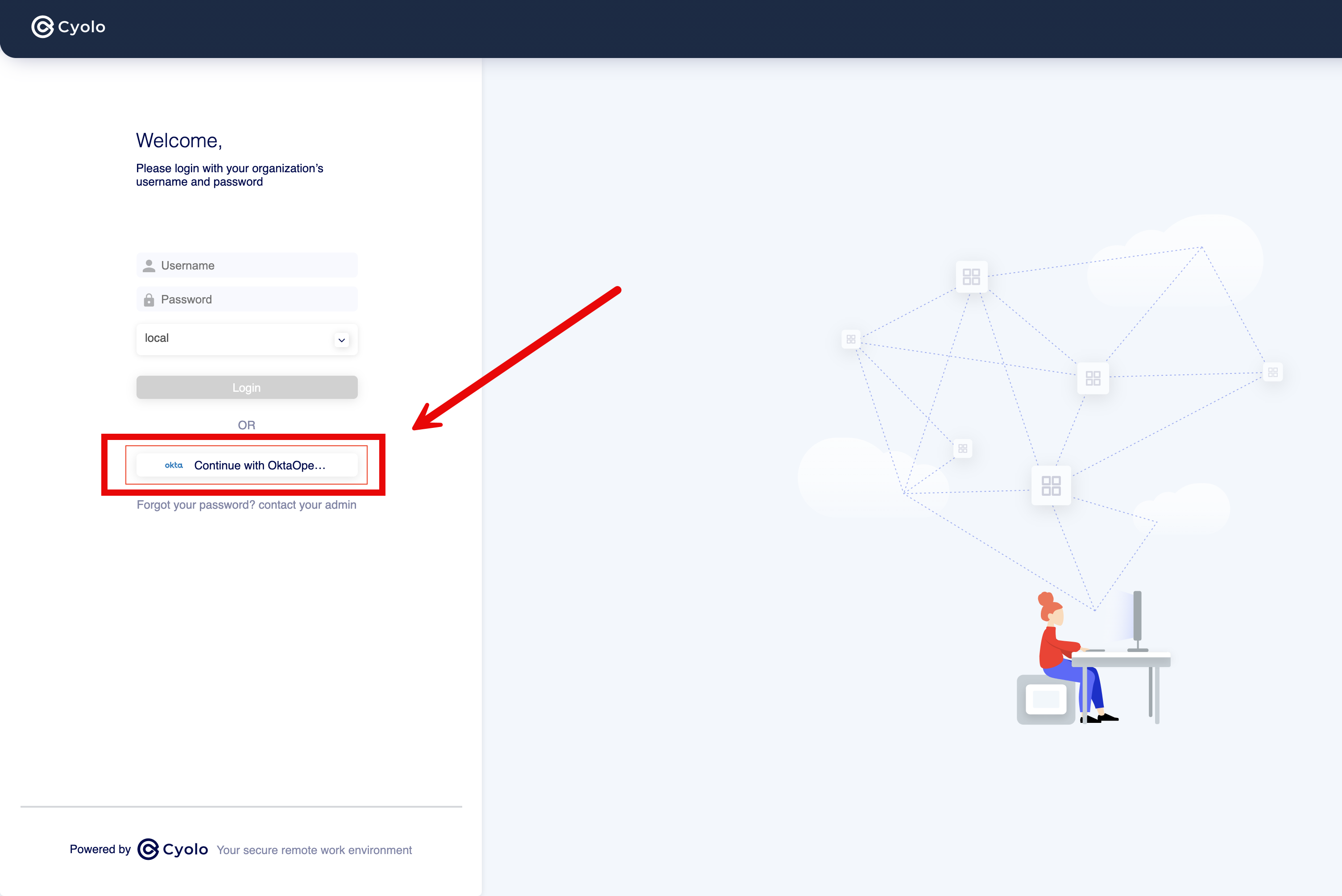This screenshot has height=896, width=1342.
Task: Click the contact your admin link
Action: pyautogui.click(x=307, y=505)
